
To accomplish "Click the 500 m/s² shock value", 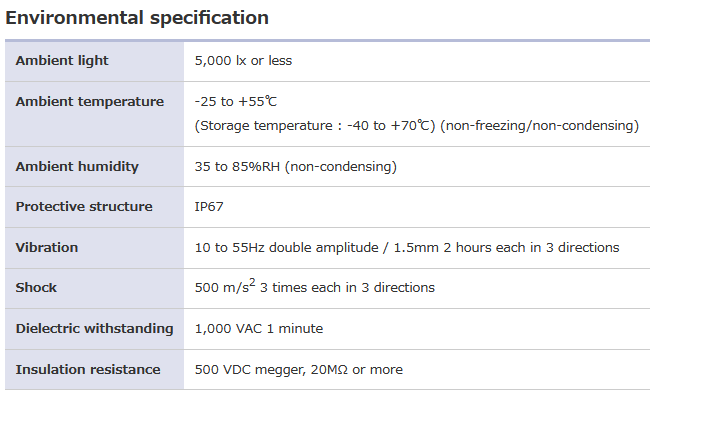I will click(314, 287).
